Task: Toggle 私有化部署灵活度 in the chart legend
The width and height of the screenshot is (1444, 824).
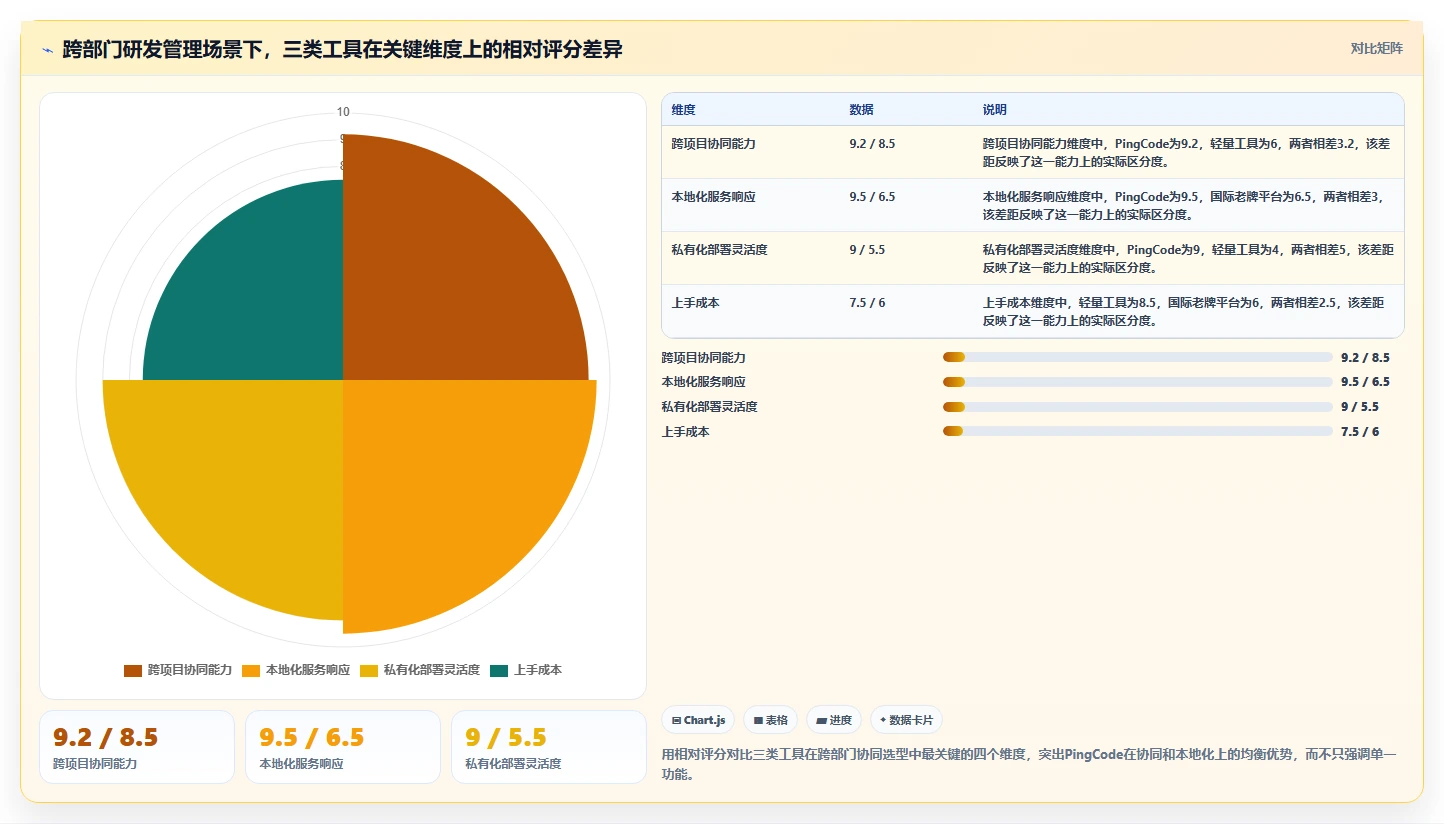Action: (x=420, y=670)
